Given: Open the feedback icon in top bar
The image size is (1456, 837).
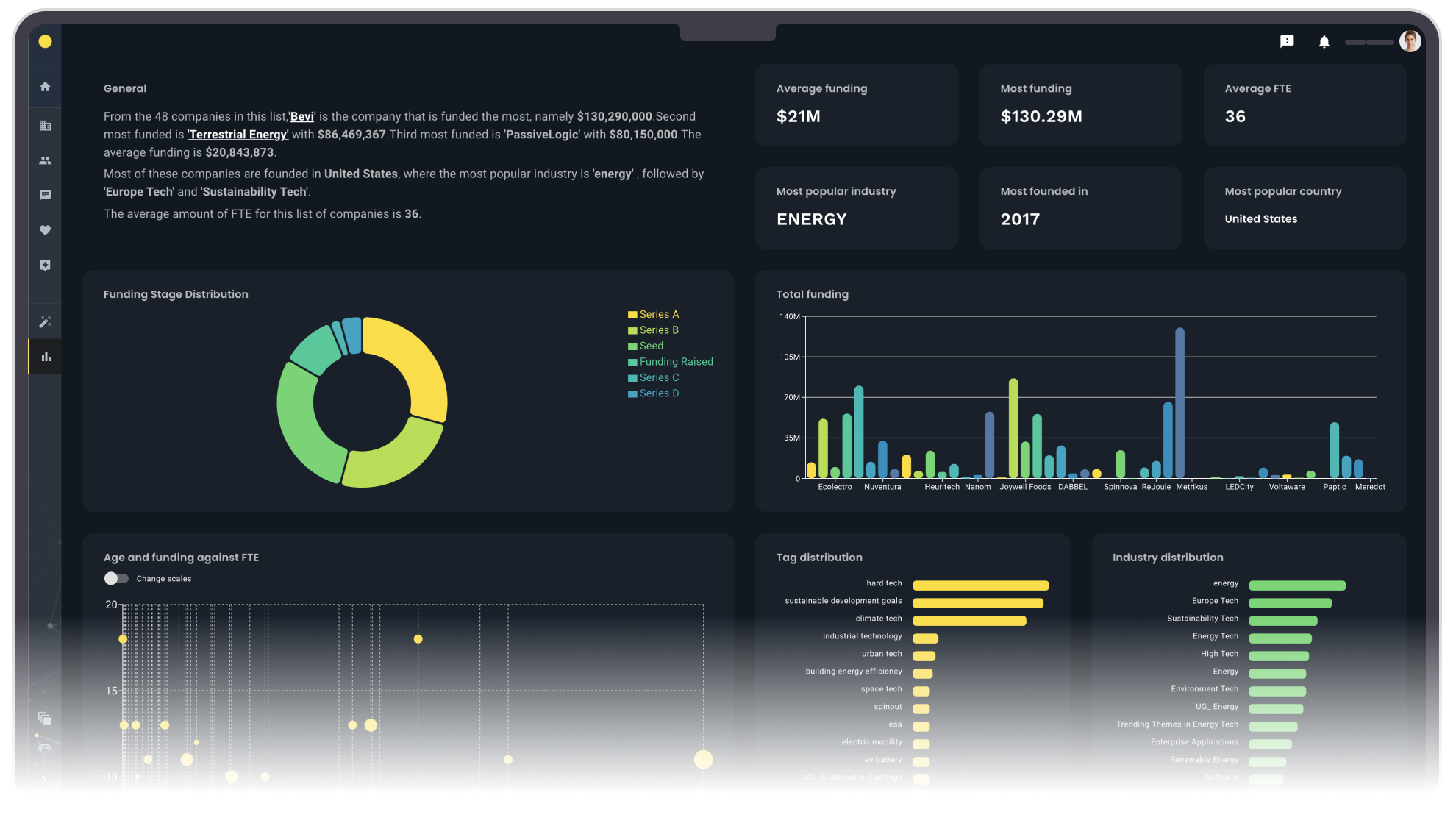Looking at the screenshot, I should [x=1286, y=41].
